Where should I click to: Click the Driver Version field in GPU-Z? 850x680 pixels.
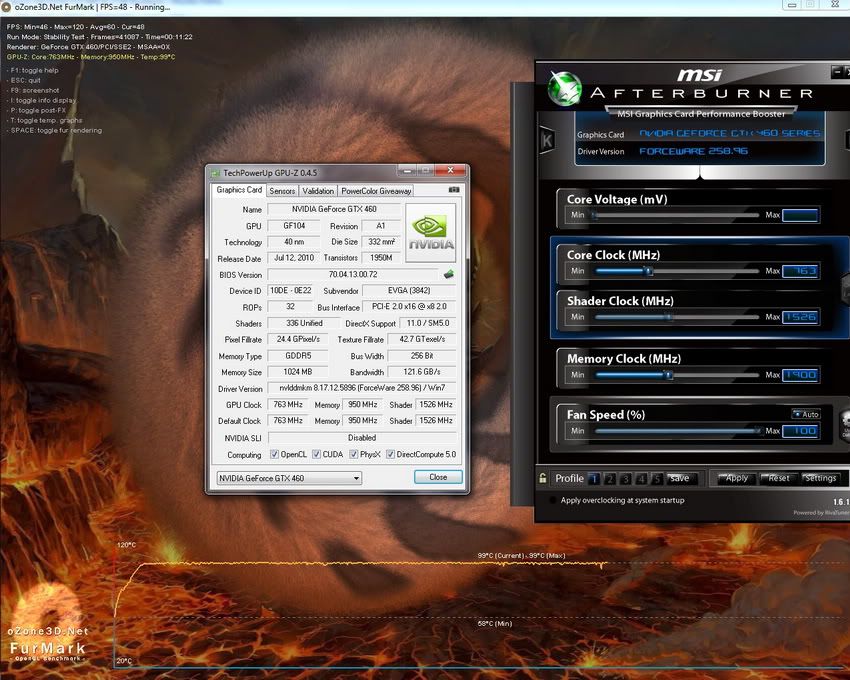pyautogui.click(x=362, y=388)
